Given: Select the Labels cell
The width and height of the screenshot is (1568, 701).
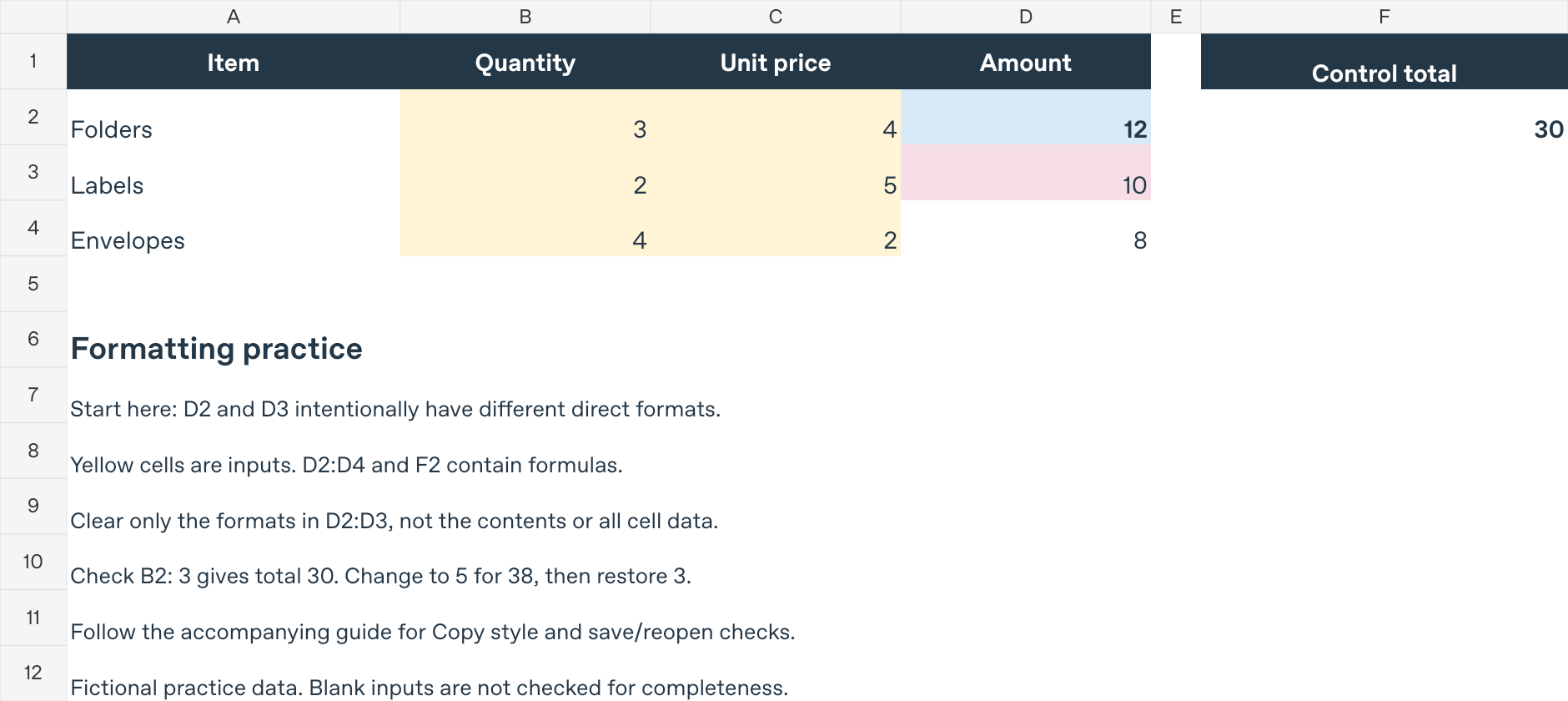Looking at the screenshot, I should pyautogui.click(x=234, y=173).
